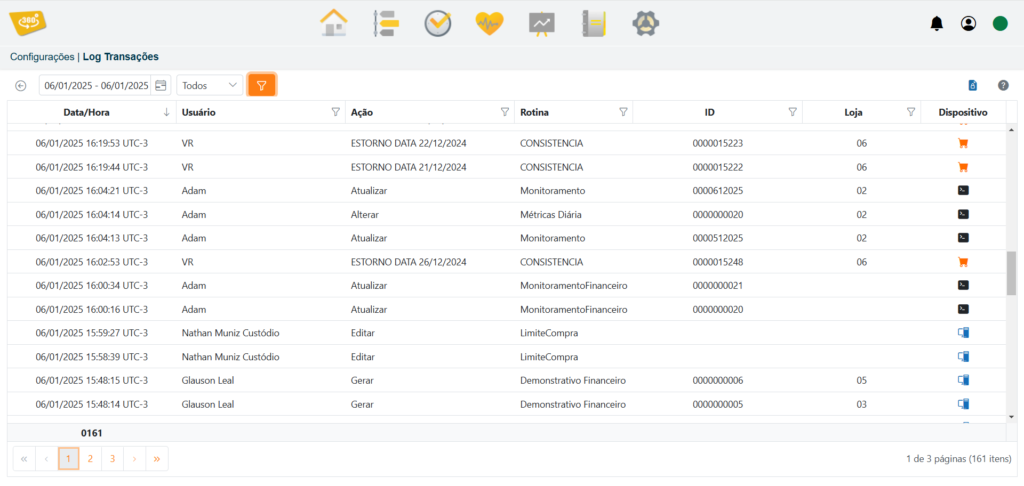Click the export file icon
This screenshot has width=1024, height=486.
pyautogui.click(x=972, y=86)
